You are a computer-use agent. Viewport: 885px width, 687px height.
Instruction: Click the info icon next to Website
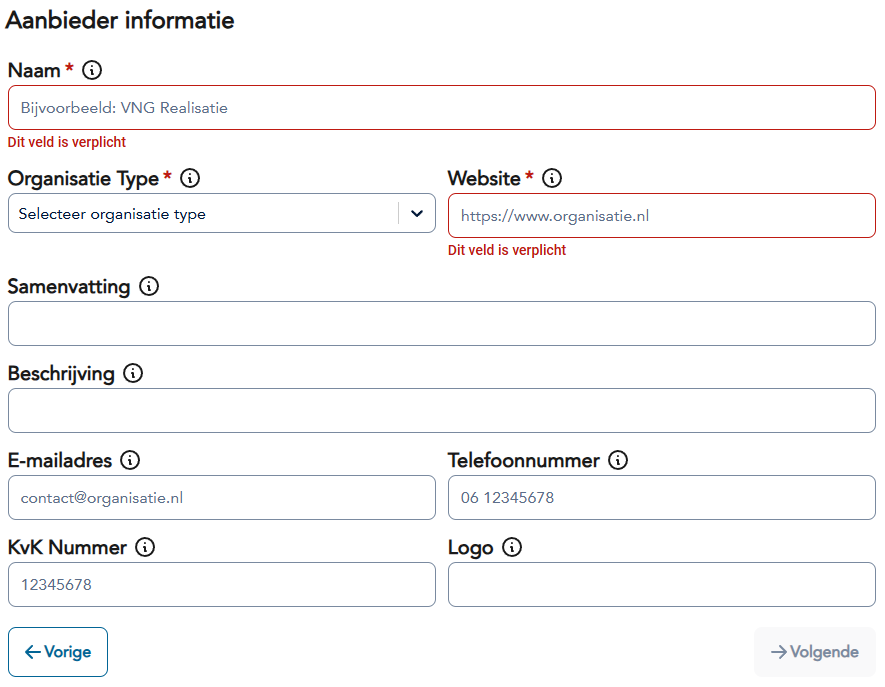pos(551,178)
